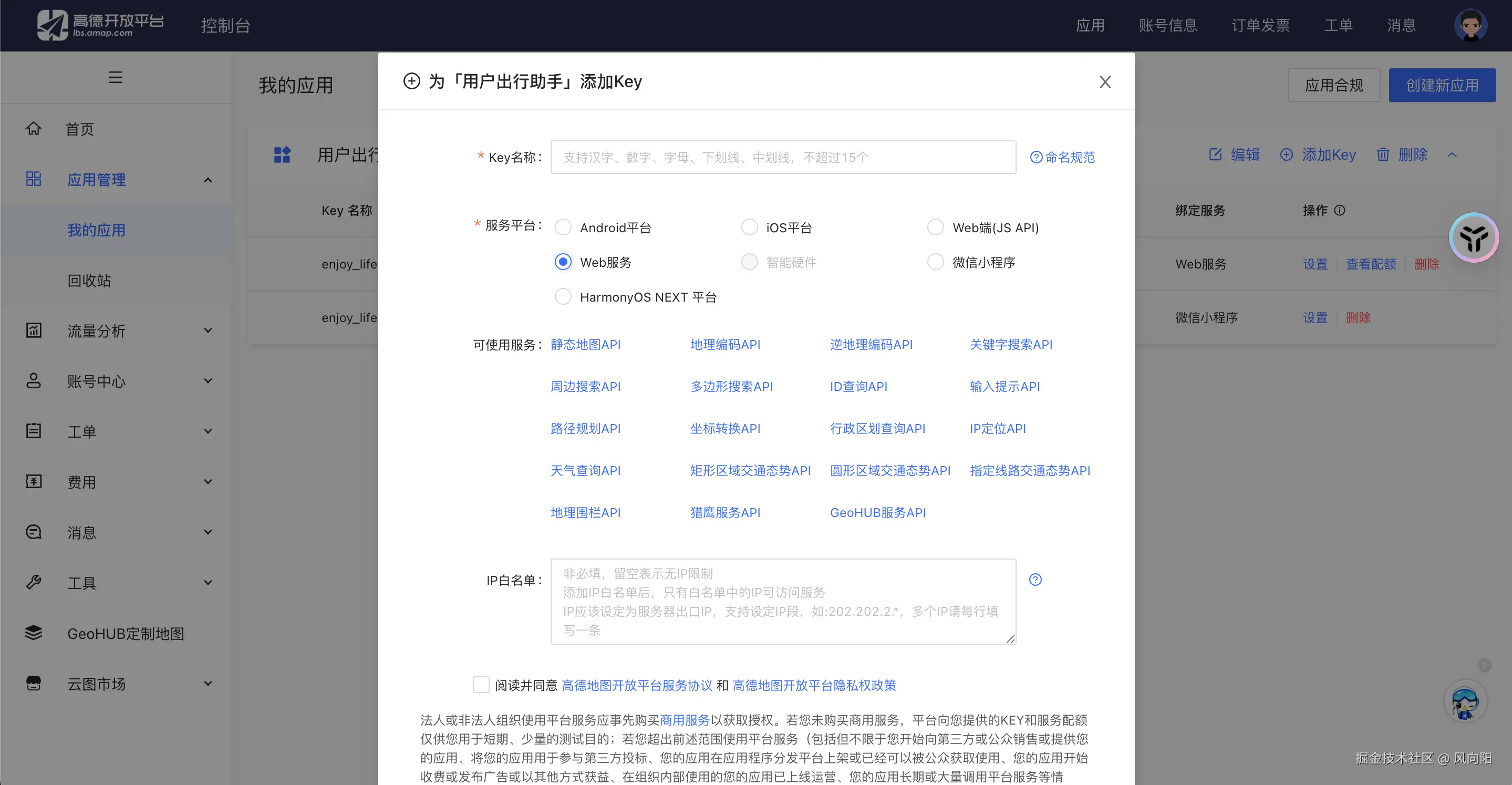
Task: Expand the 流量分析 sidebar menu
Action: coord(208,330)
